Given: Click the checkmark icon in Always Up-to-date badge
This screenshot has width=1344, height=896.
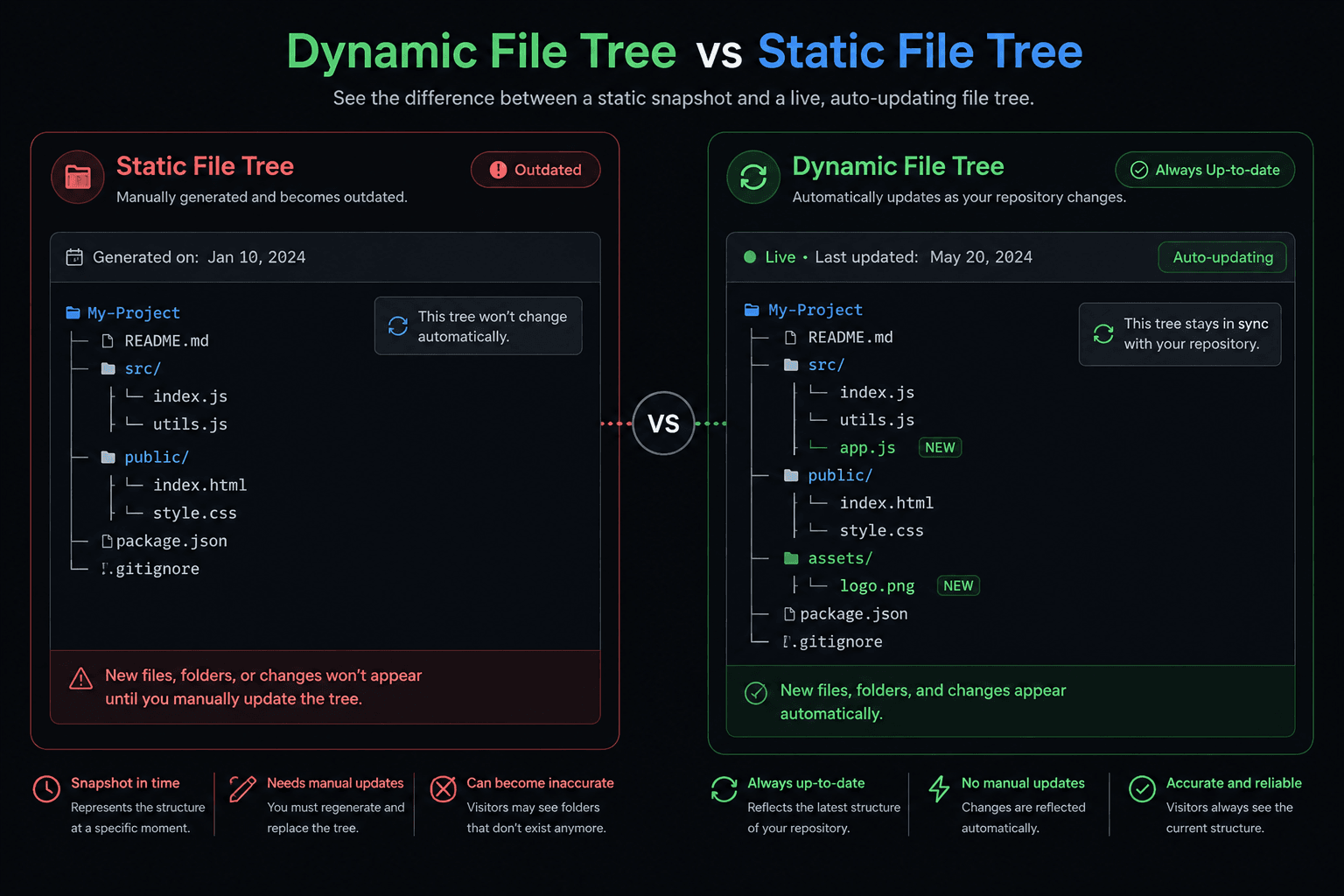Looking at the screenshot, I should pyautogui.click(x=1139, y=170).
